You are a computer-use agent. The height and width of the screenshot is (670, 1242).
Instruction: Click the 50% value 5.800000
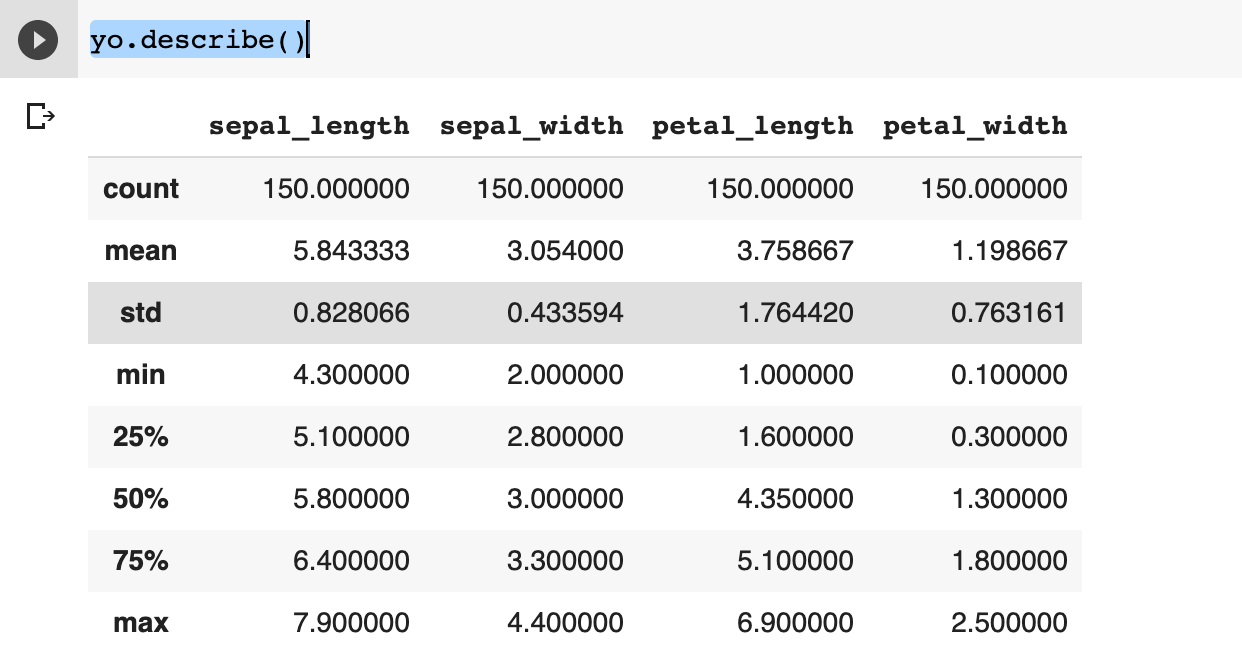(351, 499)
